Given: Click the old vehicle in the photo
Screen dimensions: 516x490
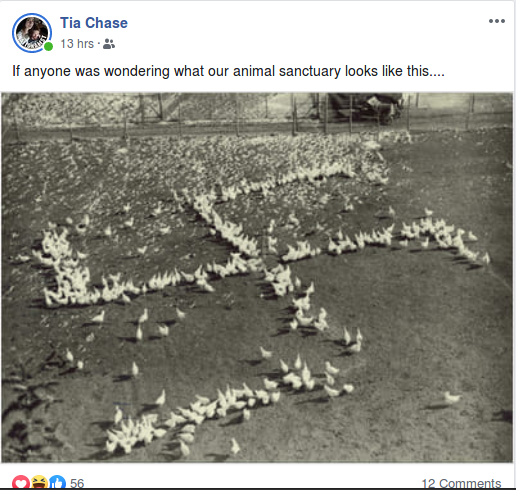Looking at the screenshot, I should pos(365,108).
